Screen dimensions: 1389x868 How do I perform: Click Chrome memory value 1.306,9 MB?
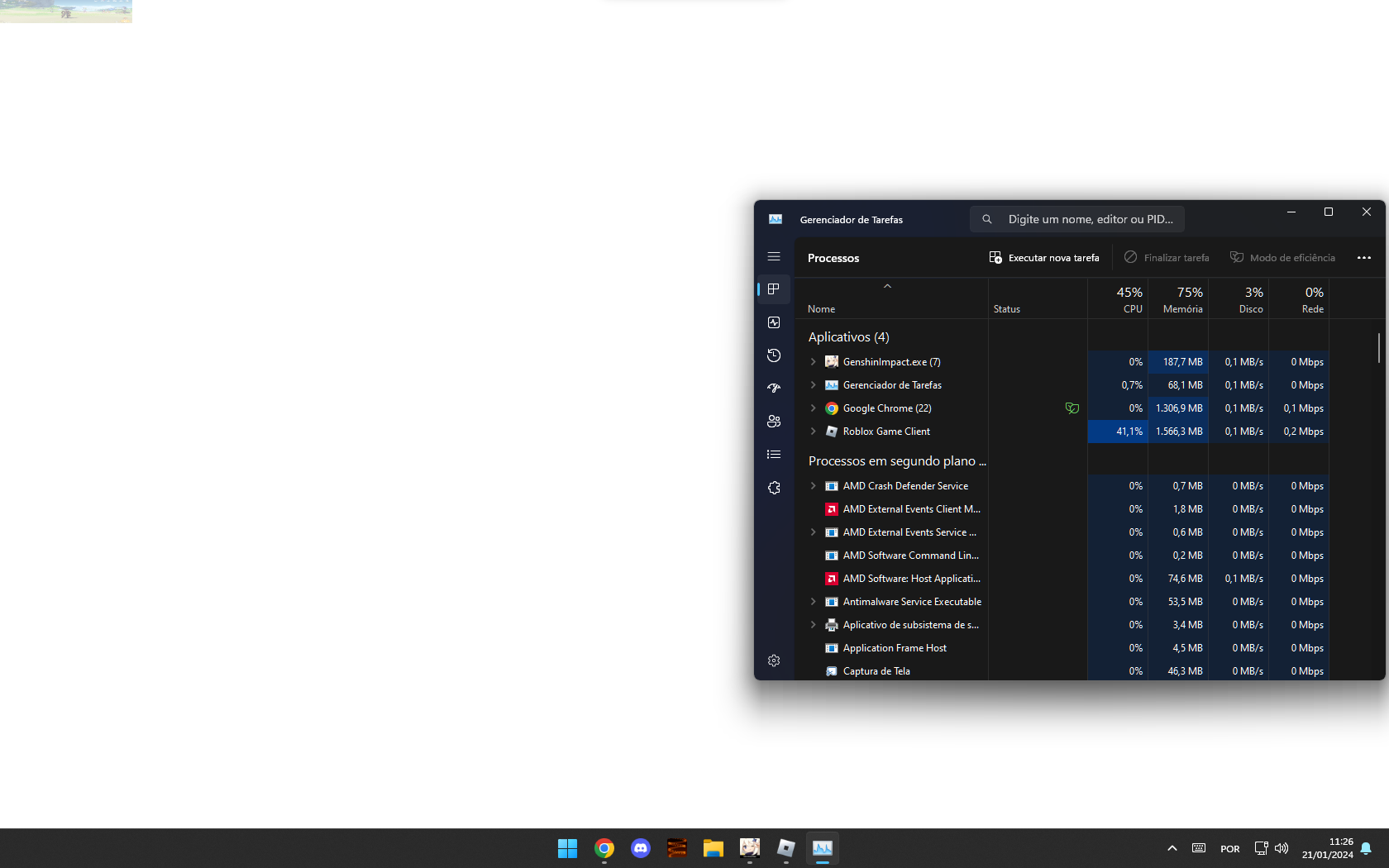[1179, 408]
